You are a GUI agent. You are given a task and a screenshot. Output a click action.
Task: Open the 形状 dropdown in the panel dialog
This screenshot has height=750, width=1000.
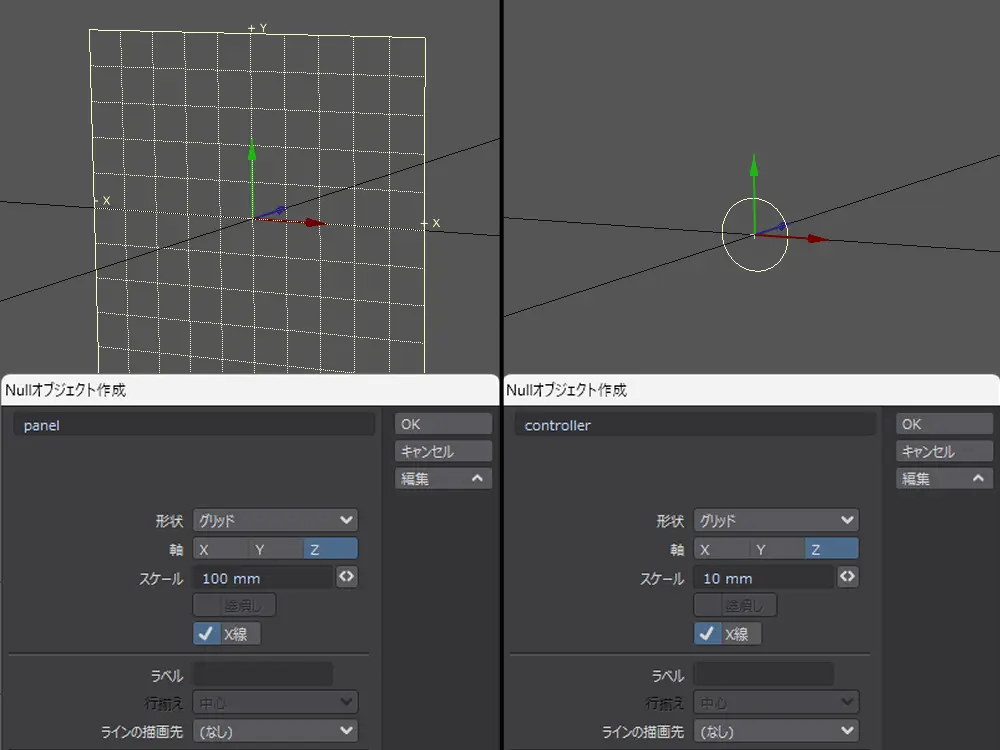tap(275, 520)
